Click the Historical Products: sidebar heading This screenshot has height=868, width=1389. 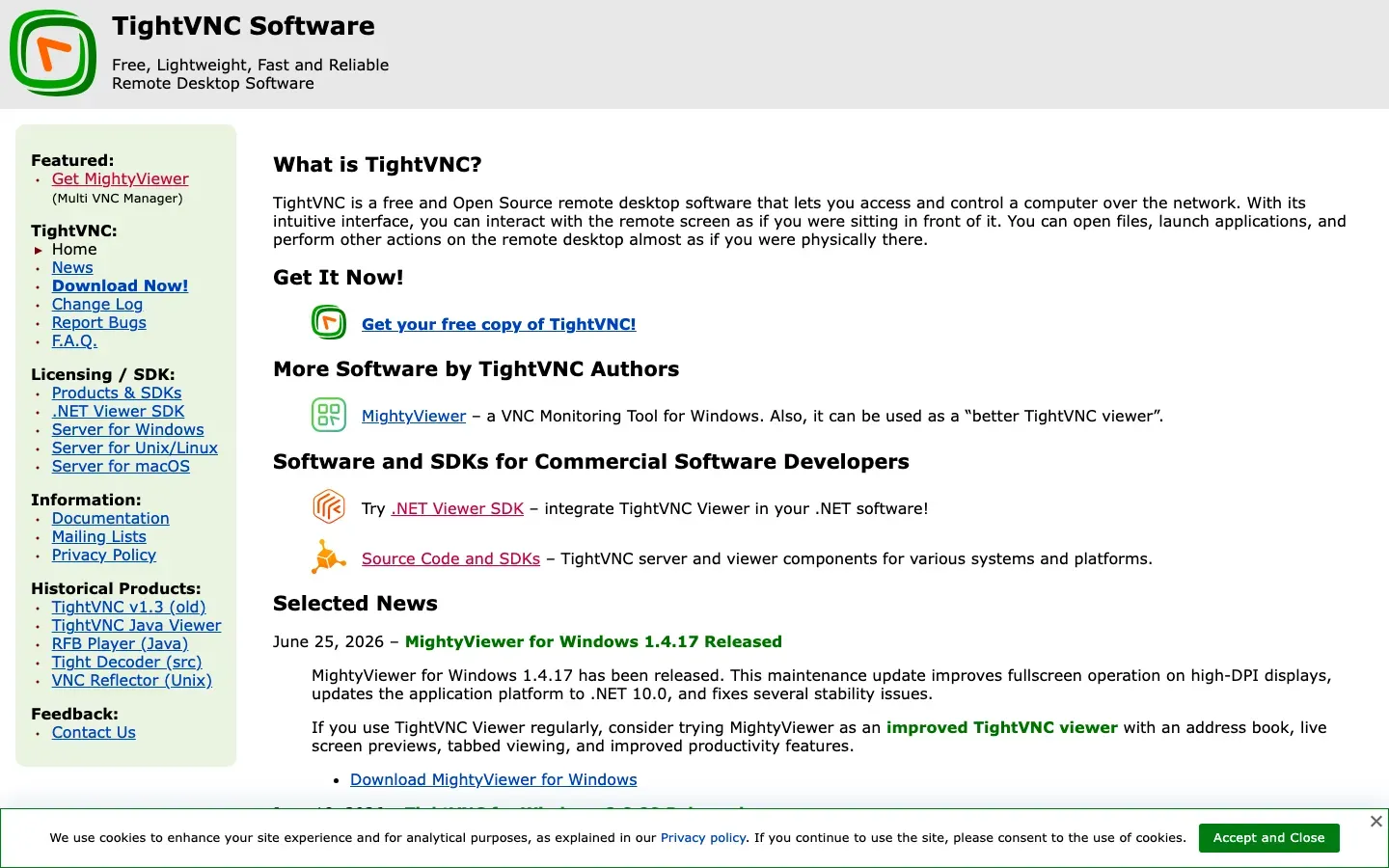(116, 588)
